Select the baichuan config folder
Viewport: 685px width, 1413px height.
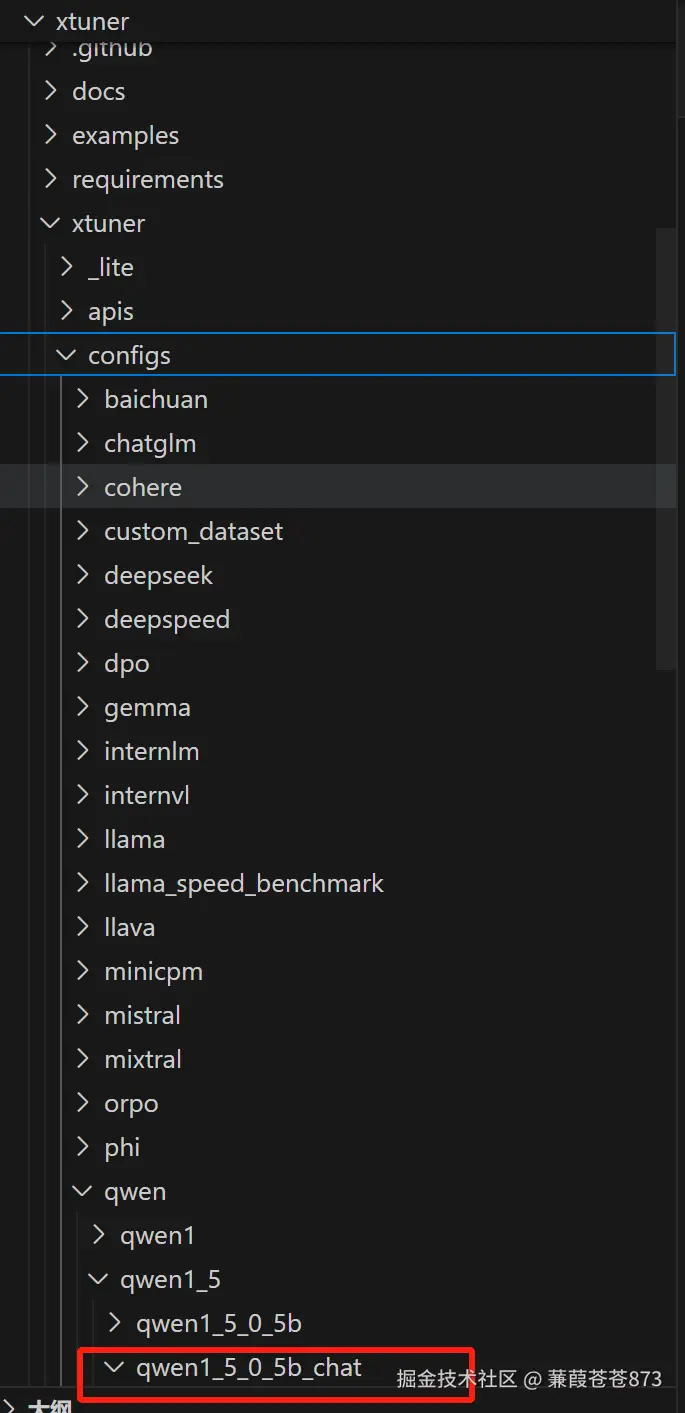(155, 399)
